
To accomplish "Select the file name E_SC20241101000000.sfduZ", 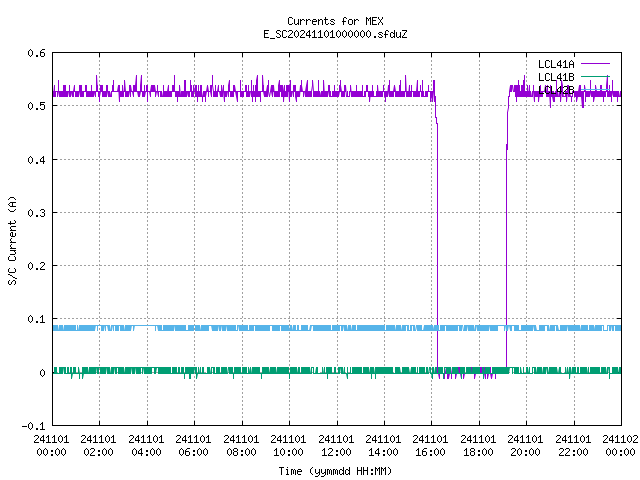I will pos(335,34).
